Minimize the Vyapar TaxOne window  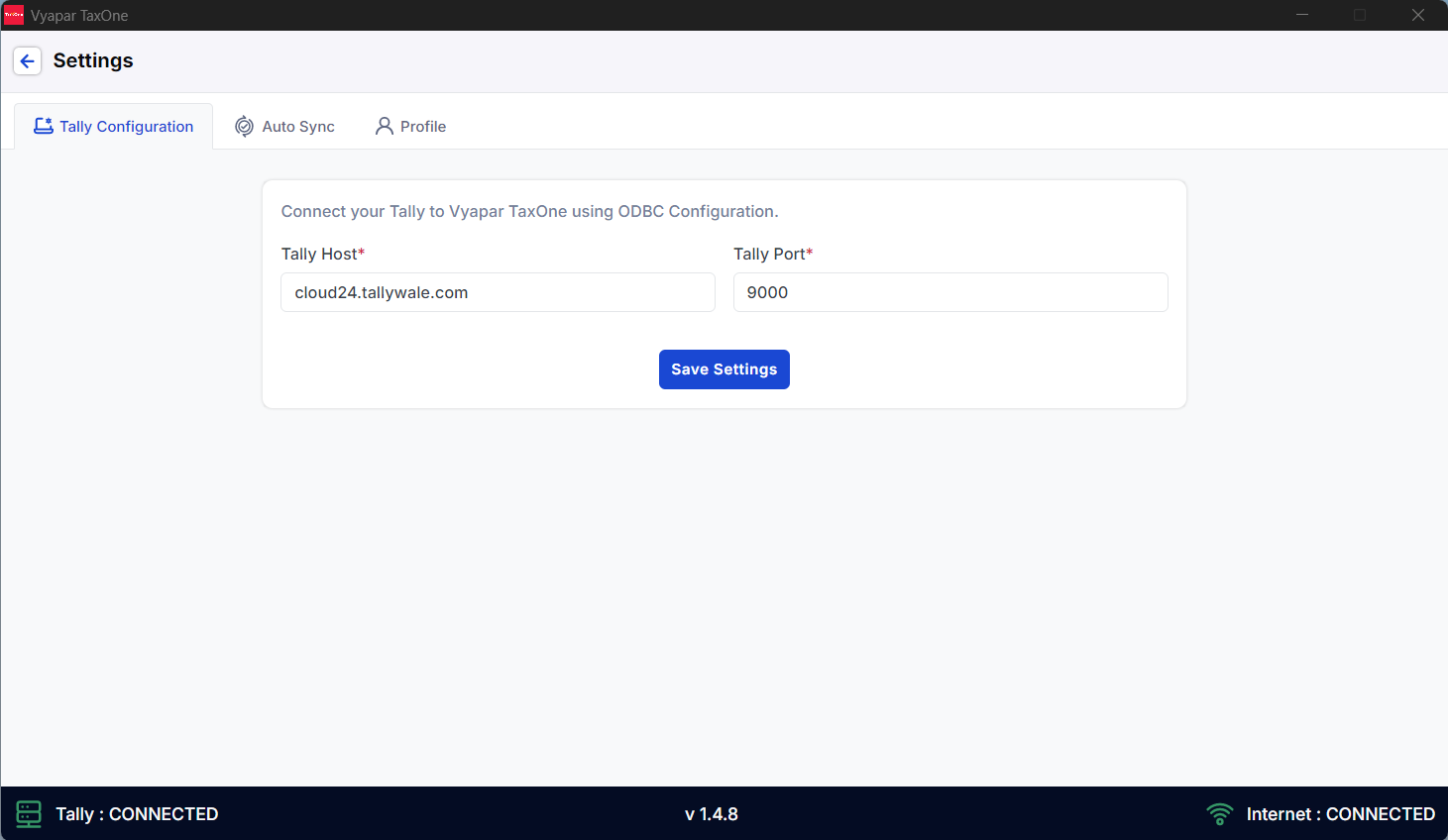point(1302,15)
